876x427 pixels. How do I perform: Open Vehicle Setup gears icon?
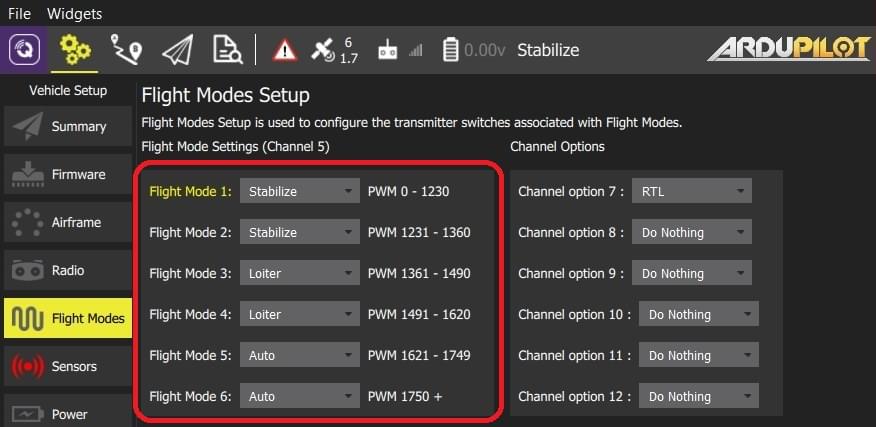click(75, 50)
